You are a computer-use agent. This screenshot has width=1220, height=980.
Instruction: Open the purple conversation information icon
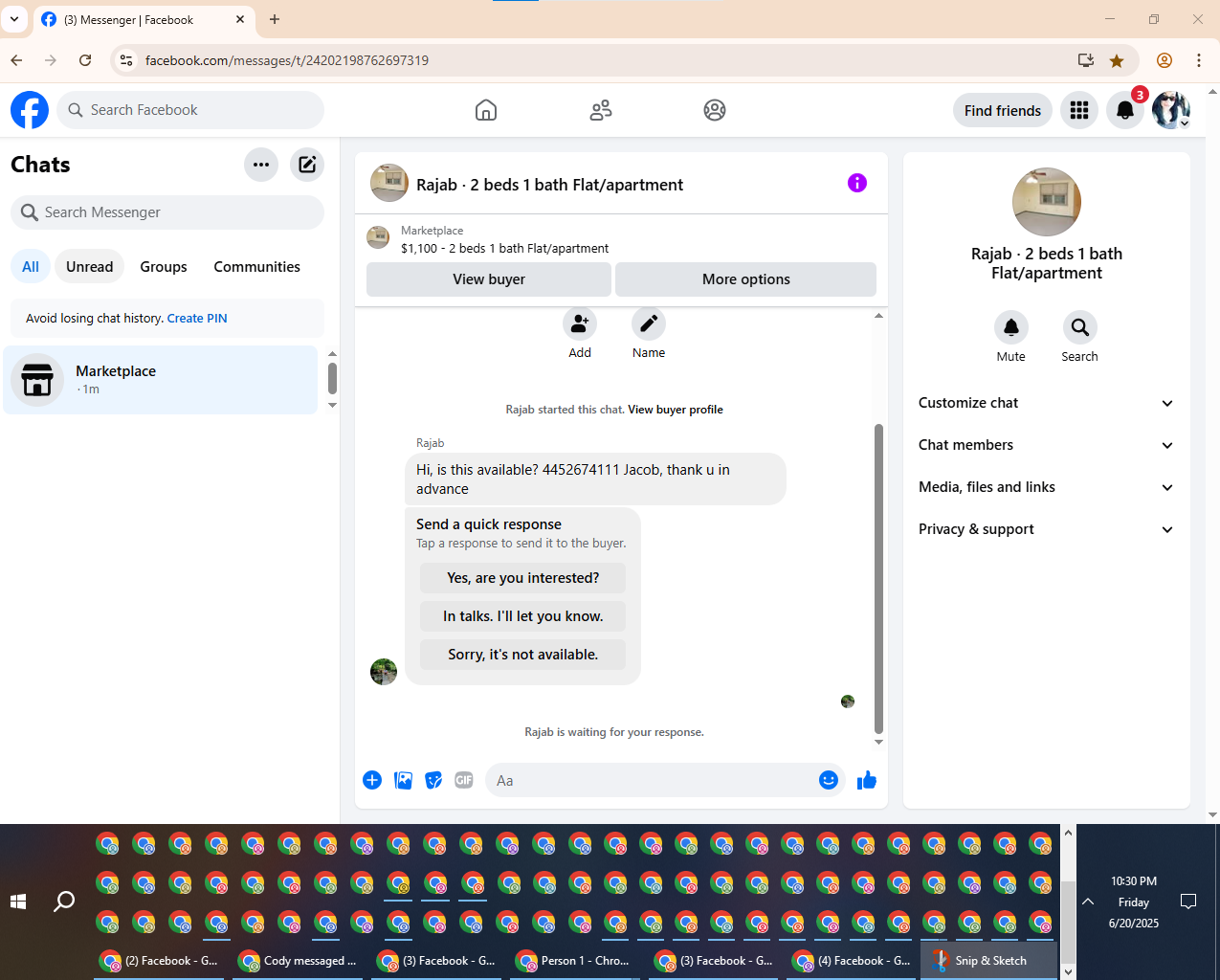[x=857, y=183]
